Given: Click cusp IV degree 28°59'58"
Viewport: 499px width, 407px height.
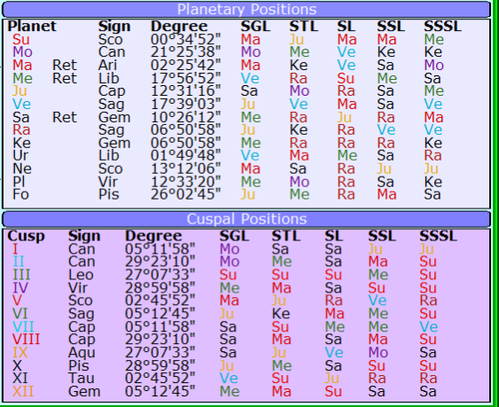Looking at the screenshot, I should click(160, 288).
